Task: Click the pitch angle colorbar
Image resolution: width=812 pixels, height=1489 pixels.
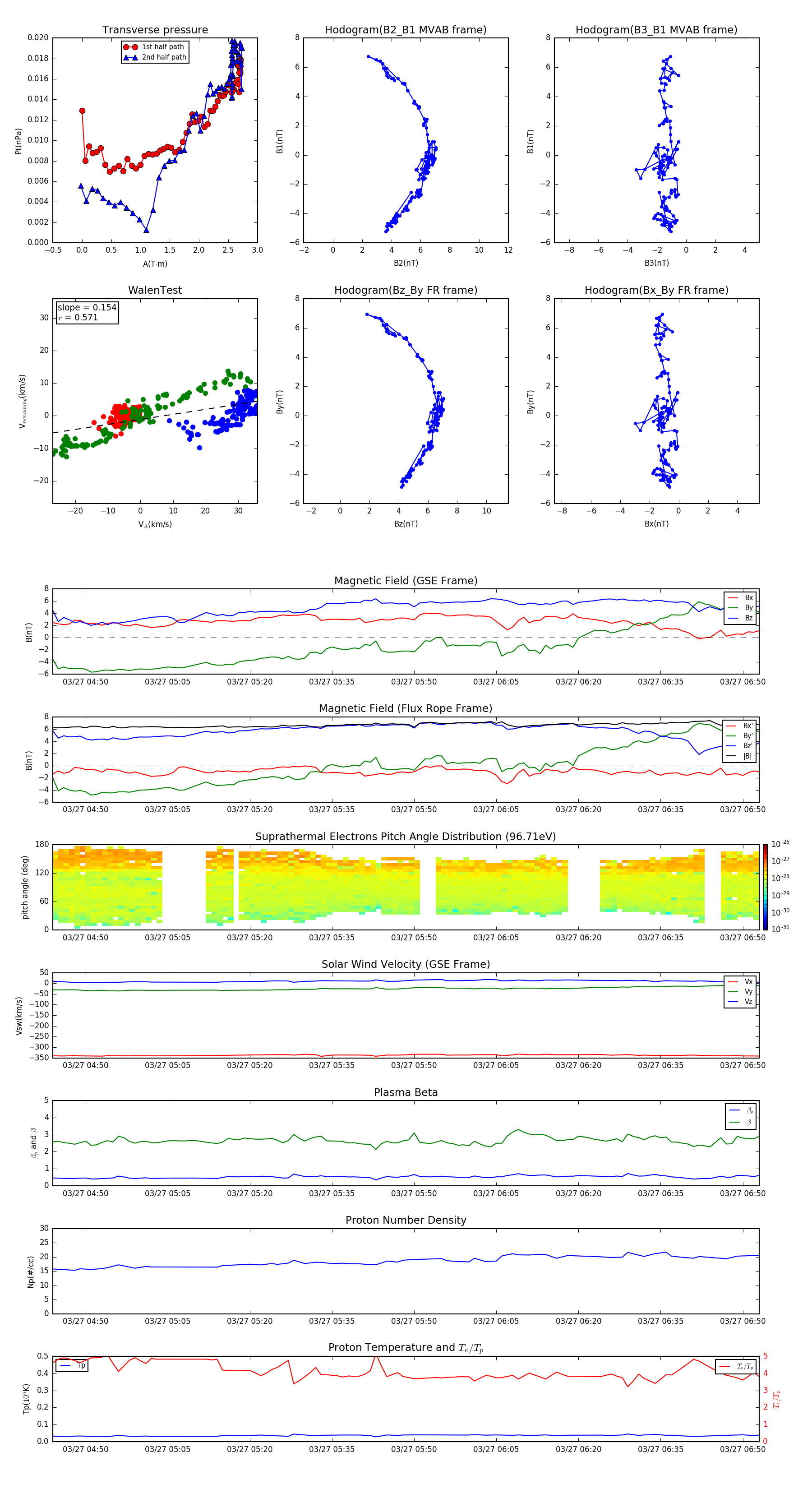Action: pyautogui.click(x=765, y=887)
